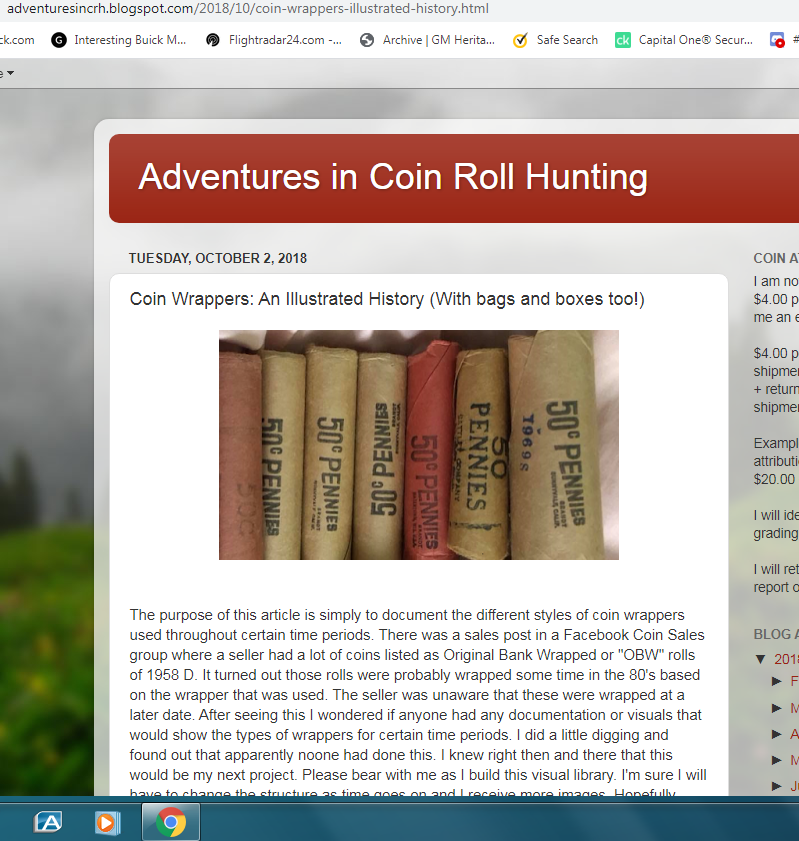This screenshot has width=799, height=841.
Task: Open the 2018 archive year link
Action: point(786,659)
